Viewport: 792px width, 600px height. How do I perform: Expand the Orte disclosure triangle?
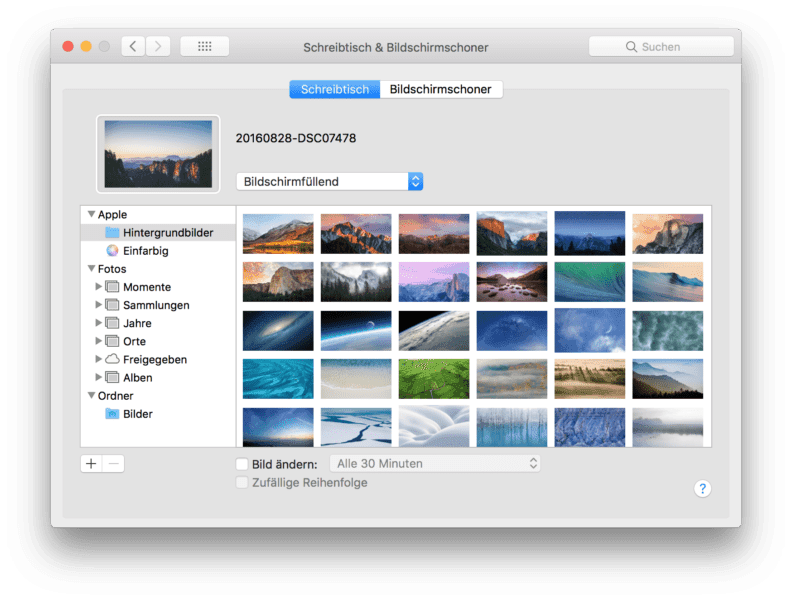[98, 341]
